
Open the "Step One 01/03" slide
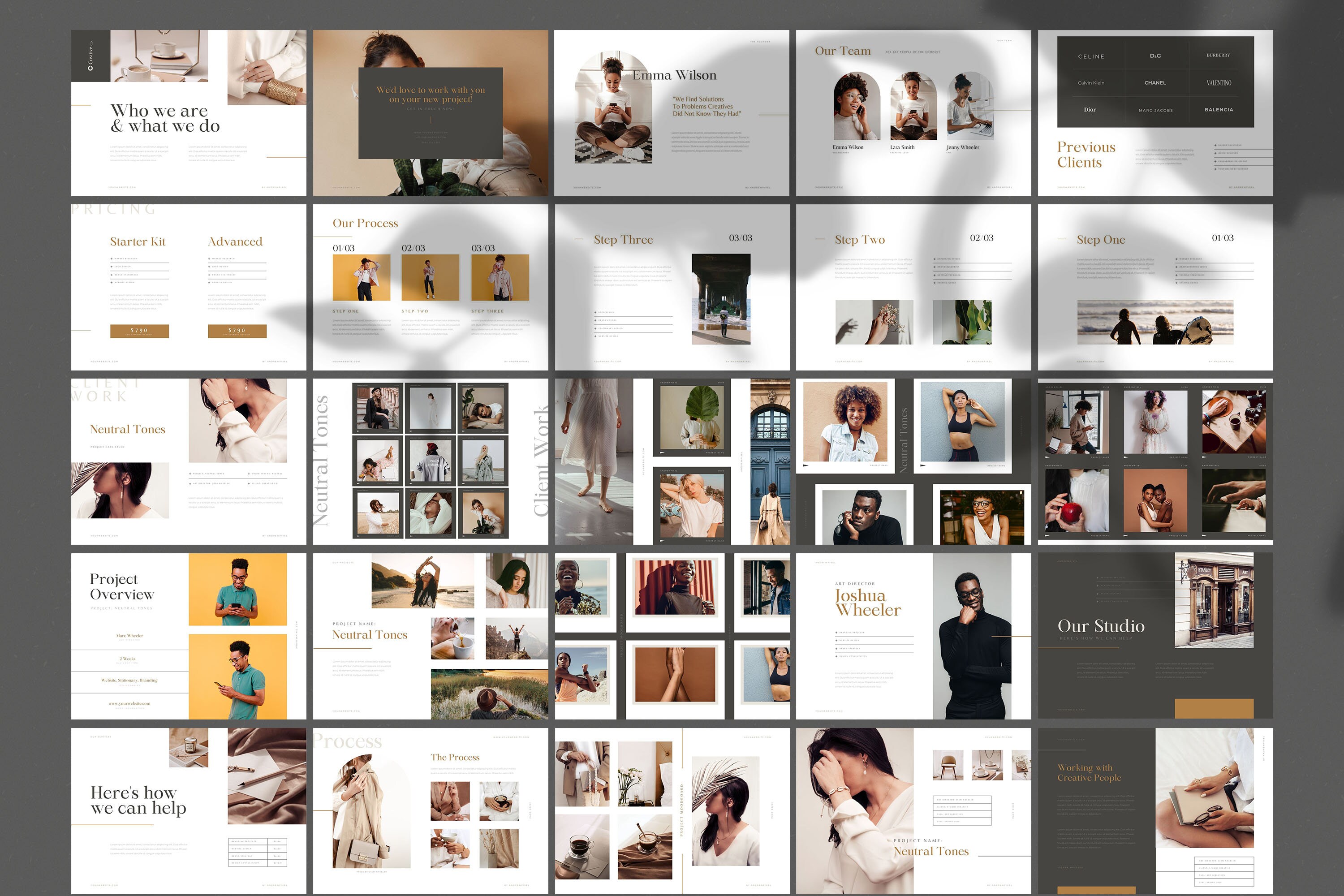[1101, 239]
